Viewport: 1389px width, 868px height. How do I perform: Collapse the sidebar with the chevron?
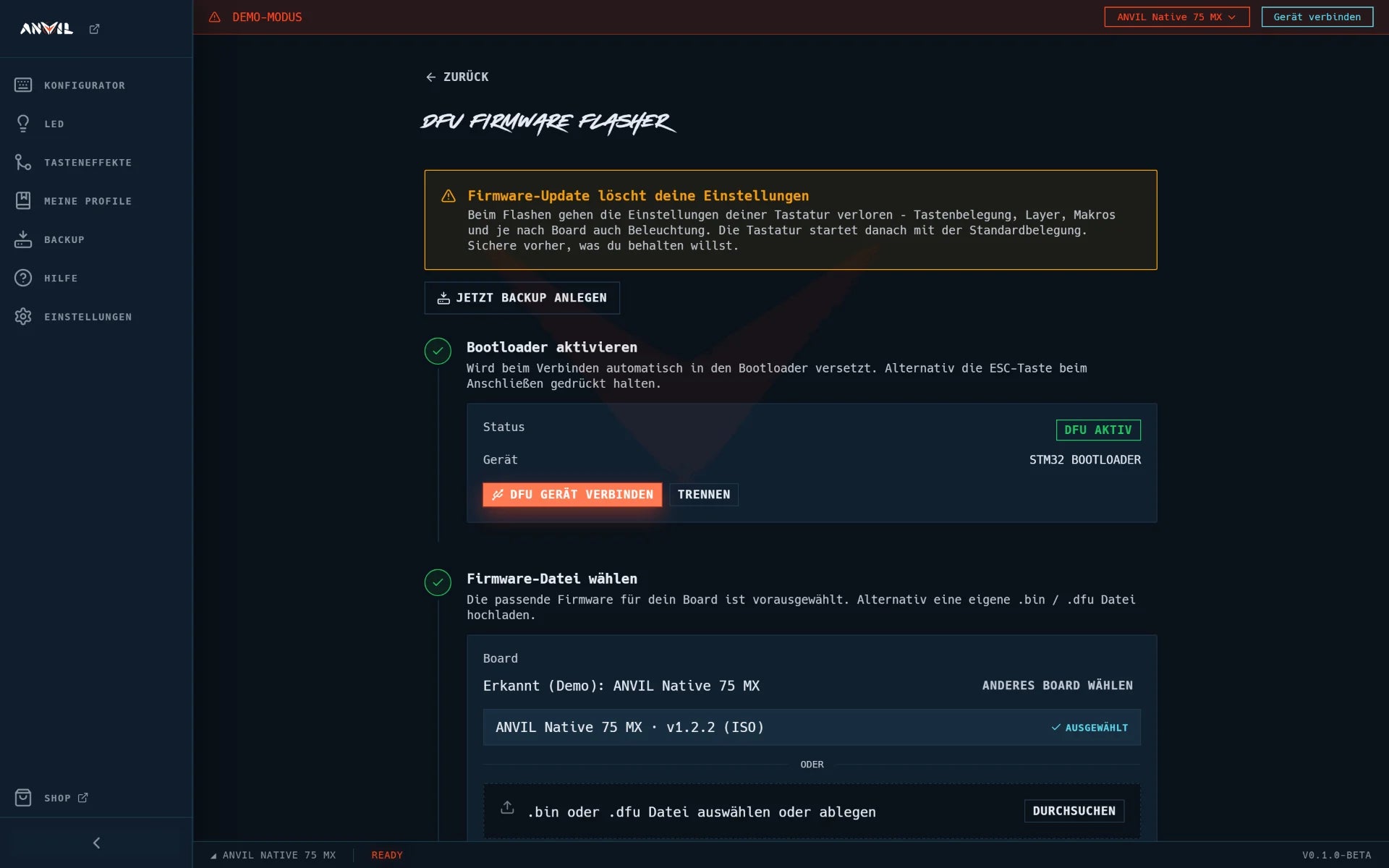tap(96, 843)
